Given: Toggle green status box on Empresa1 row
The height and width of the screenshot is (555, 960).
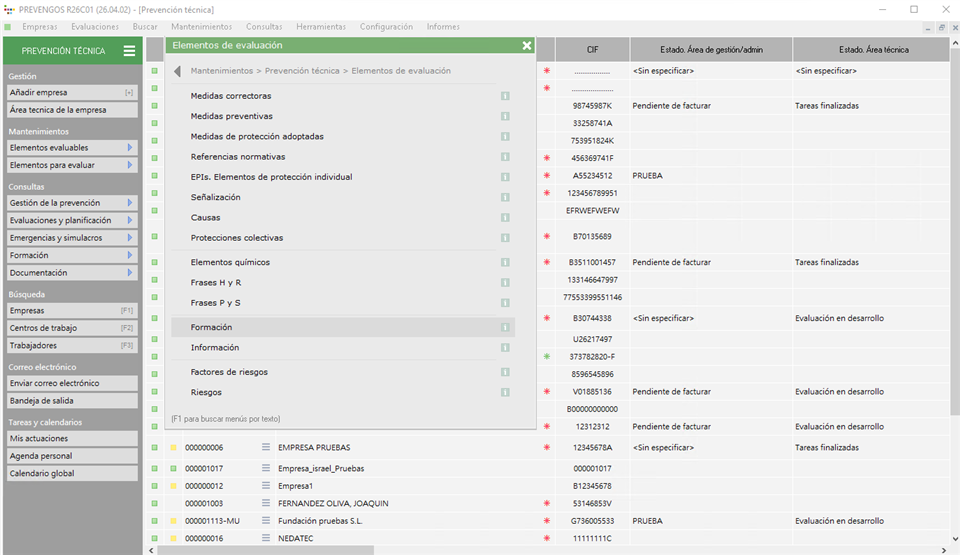Looking at the screenshot, I should point(155,485).
